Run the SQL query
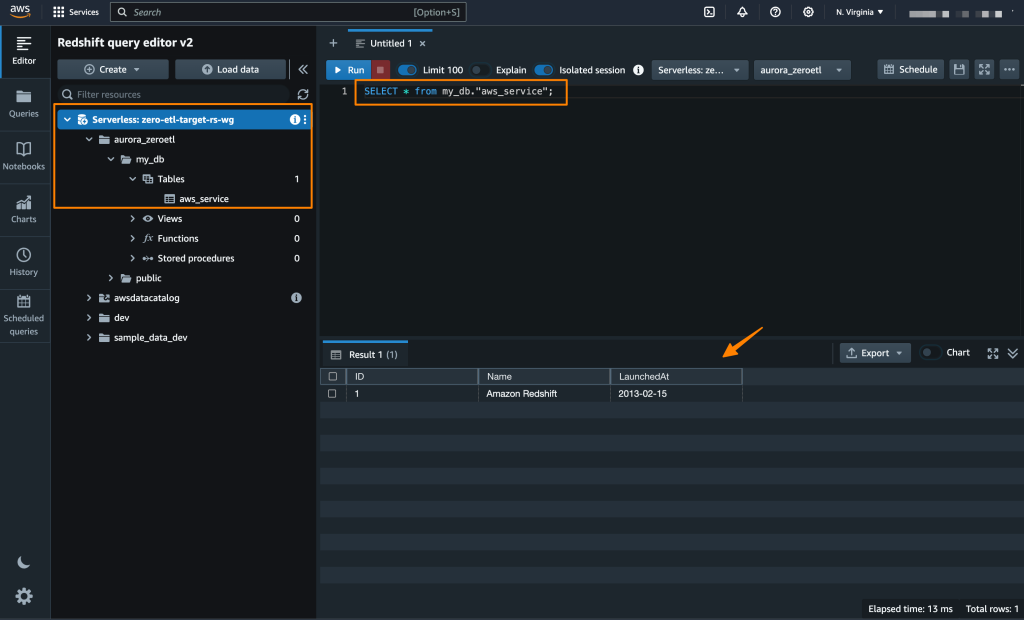 click(x=347, y=70)
